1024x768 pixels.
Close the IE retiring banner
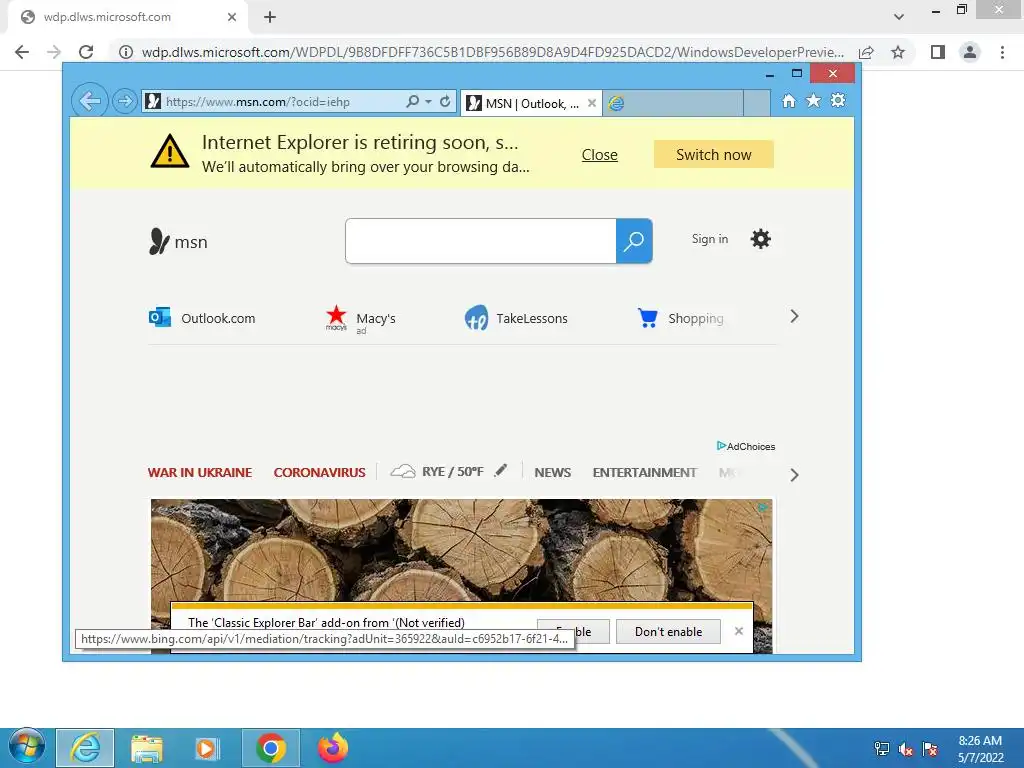[x=600, y=155]
